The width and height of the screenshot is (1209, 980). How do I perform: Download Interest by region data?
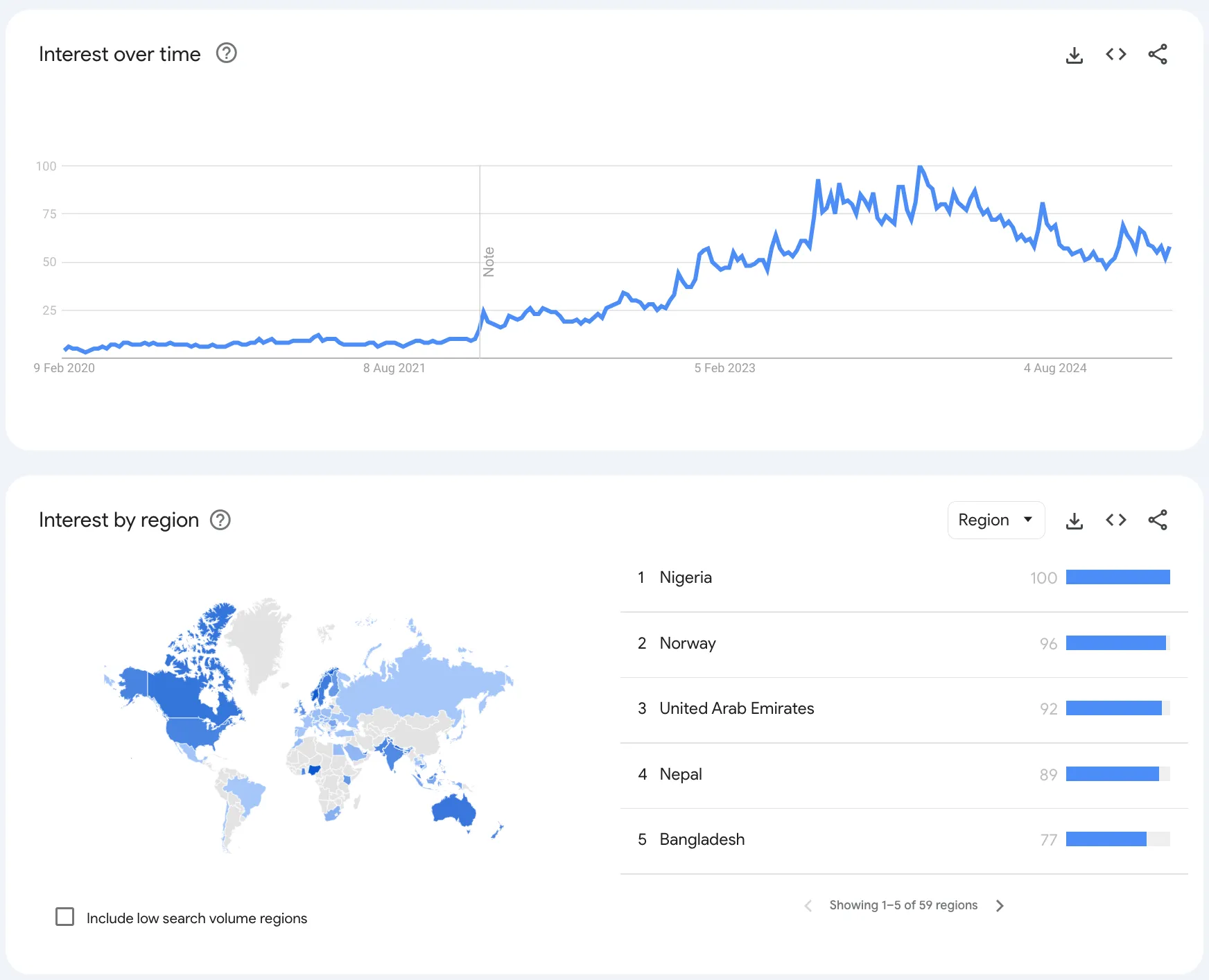(1074, 520)
